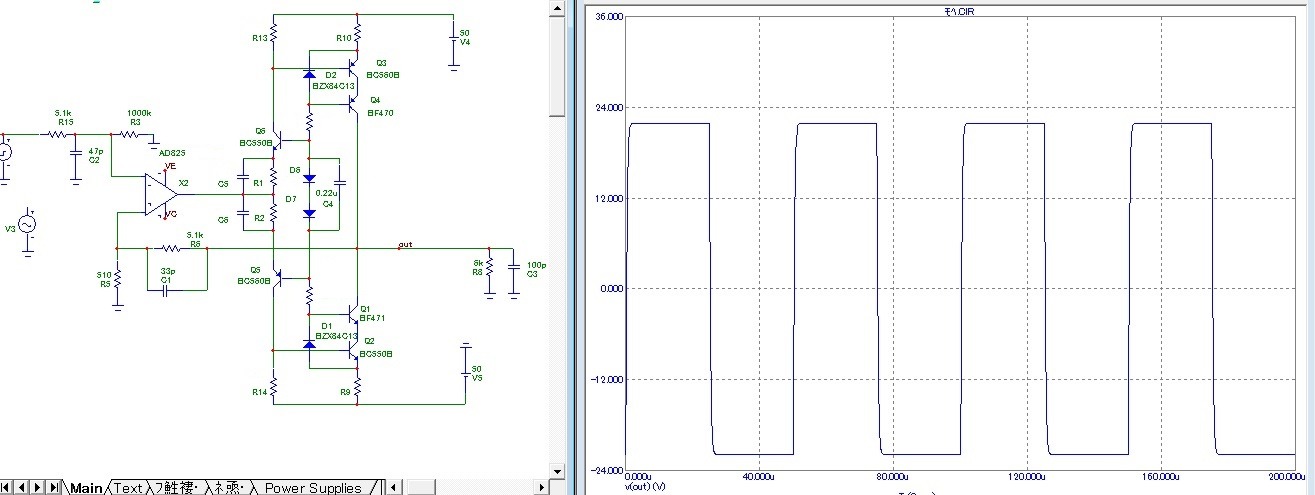Click the 'out' node label
1315x495 pixels.
click(405, 244)
